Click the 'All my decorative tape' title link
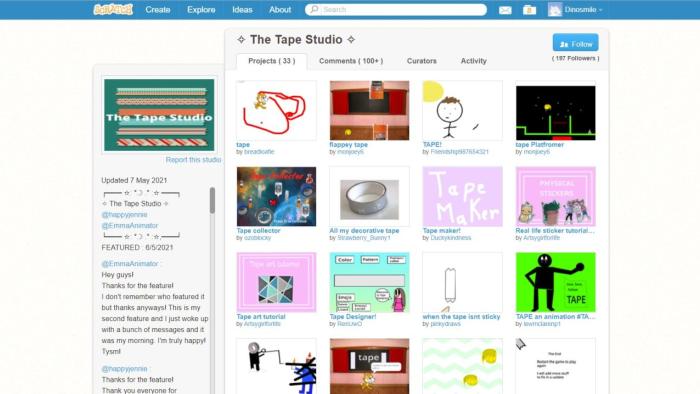This screenshot has height=394, width=700. [x=364, y=231]
